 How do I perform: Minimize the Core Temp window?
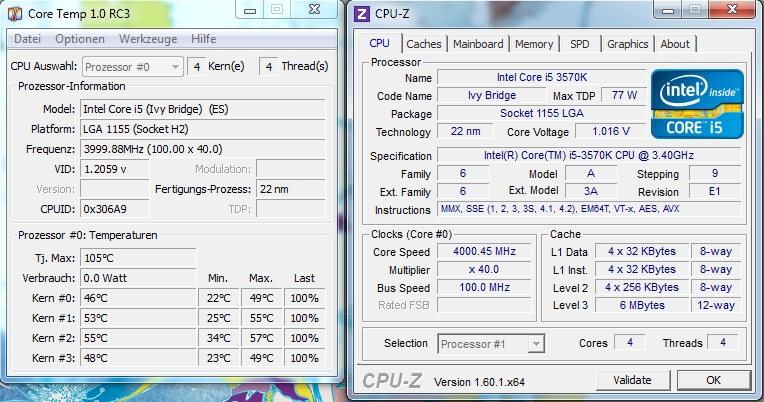tap(250, 10)
